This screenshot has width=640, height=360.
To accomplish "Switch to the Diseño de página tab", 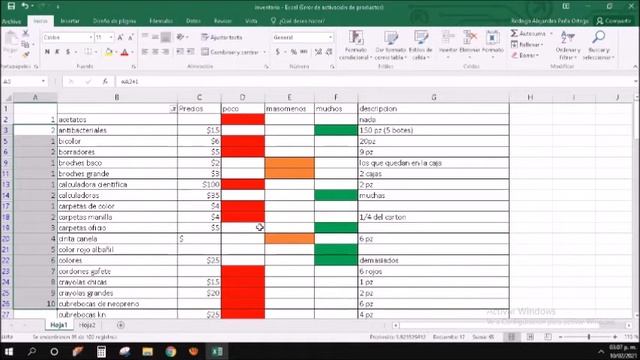I will click(x=114, y=21).
